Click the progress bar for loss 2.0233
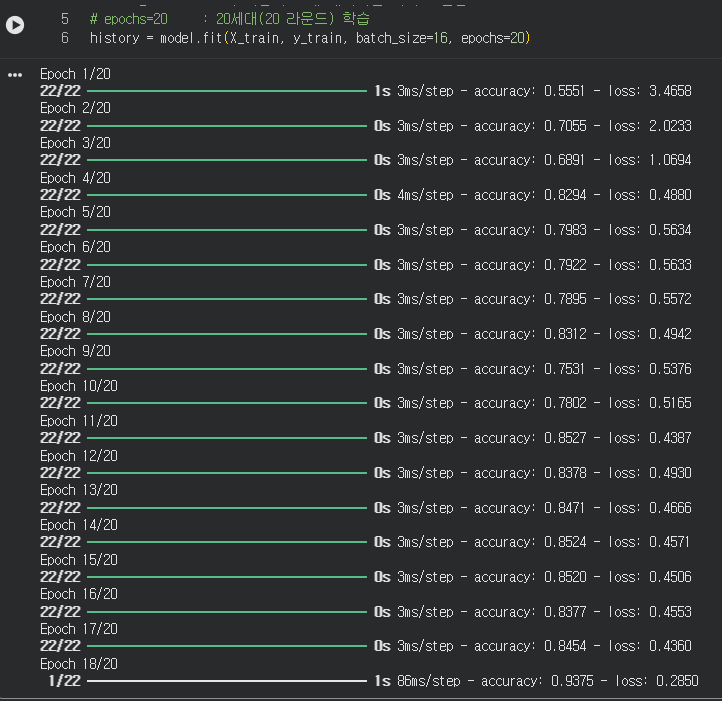Viewport: 722px width, 701px height. click(227, 126)
